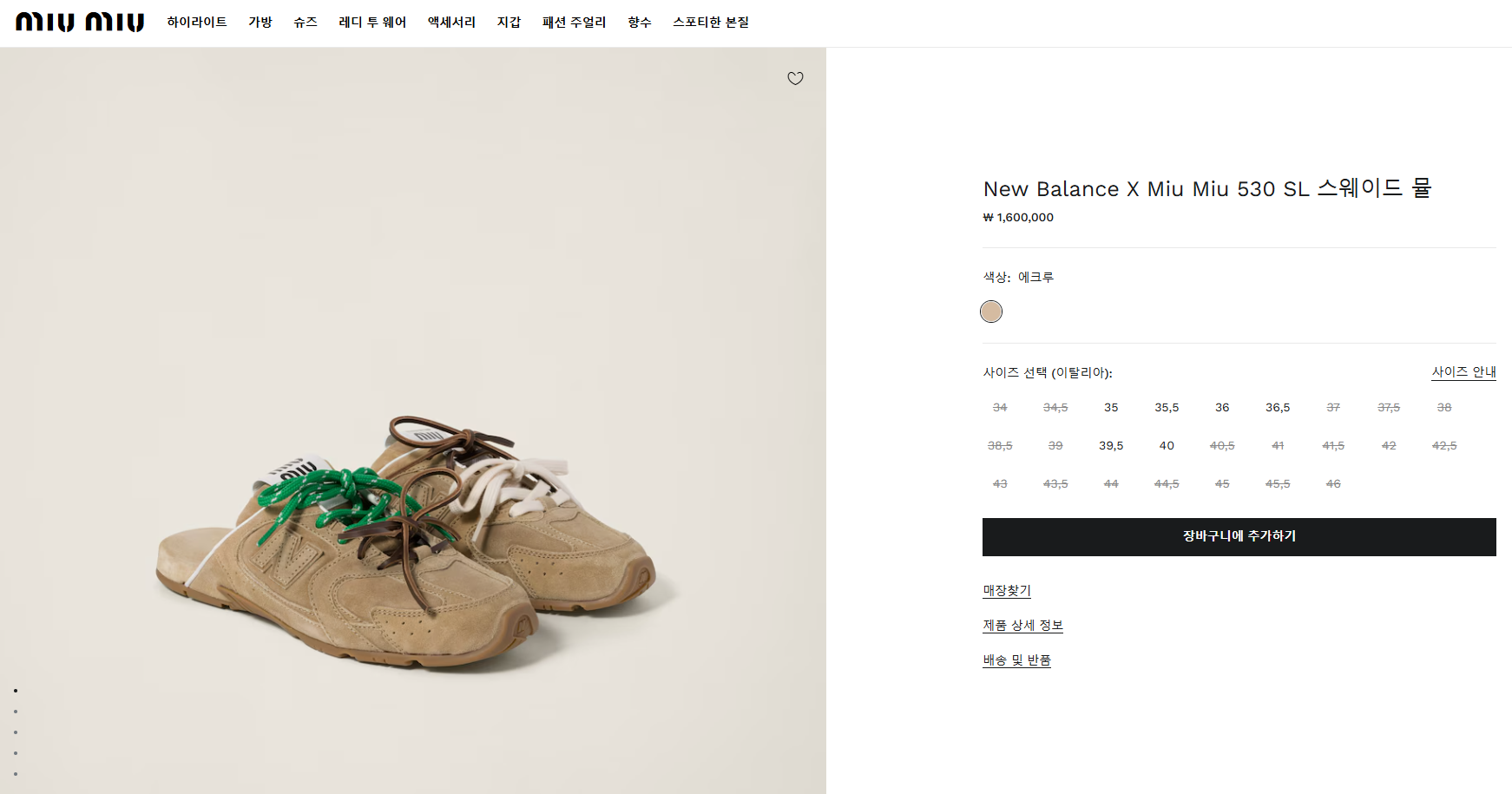The width and height of the screenshot is (1512, 794).
Task: Open the 가방 menu
Action: 260,22
